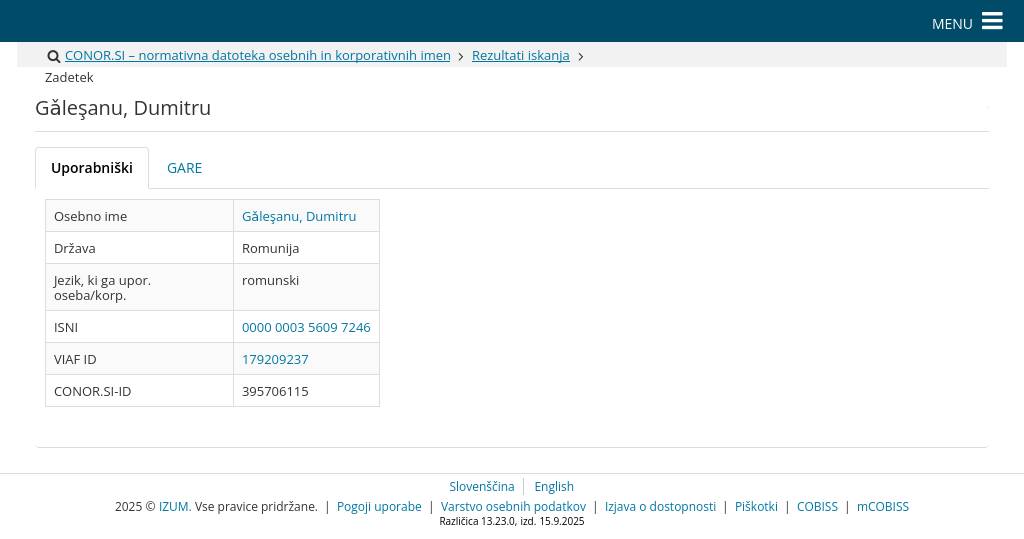
Task: Open Pogoji uporabe in footer
Action: [x=379, y=507]
